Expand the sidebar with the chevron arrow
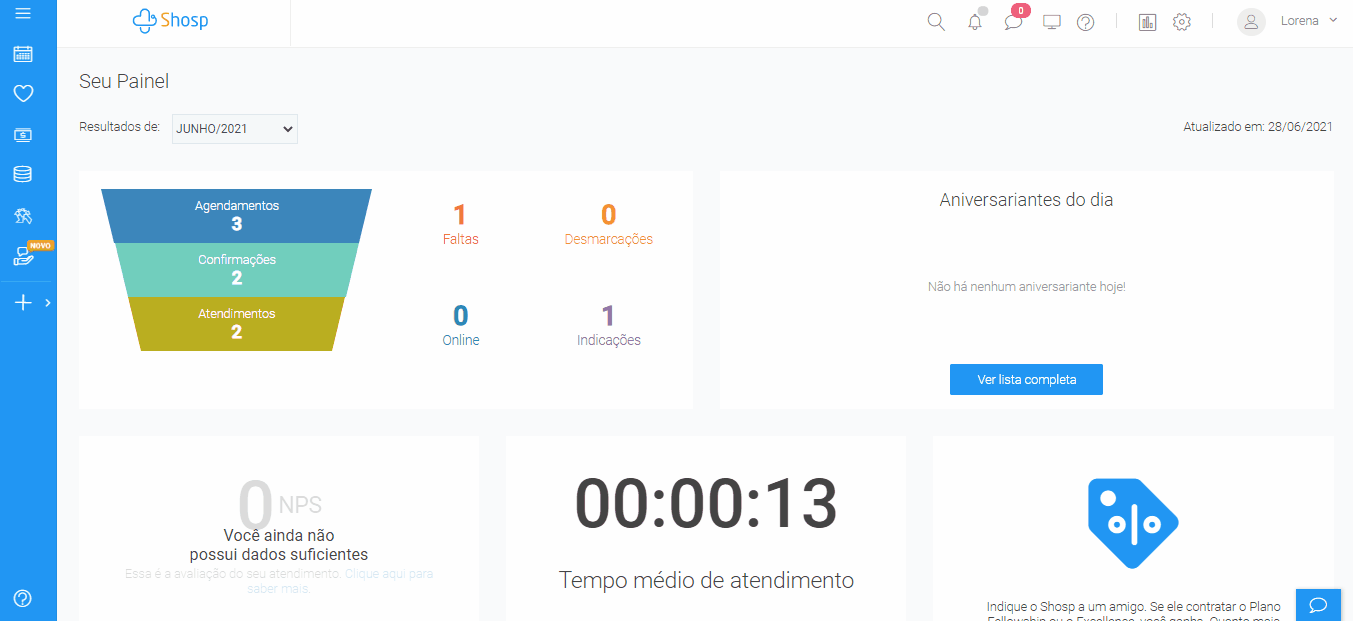 click(46, 301)
